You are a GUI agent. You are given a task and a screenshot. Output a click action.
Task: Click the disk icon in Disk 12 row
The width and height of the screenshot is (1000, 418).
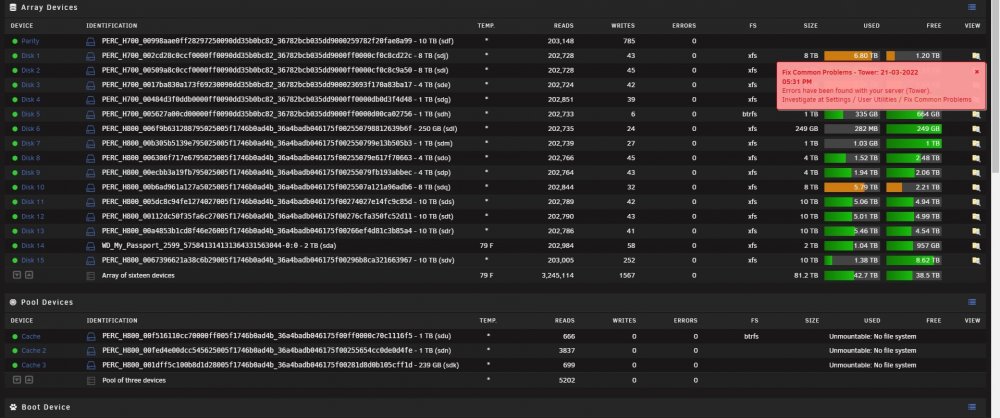point(91,216)
